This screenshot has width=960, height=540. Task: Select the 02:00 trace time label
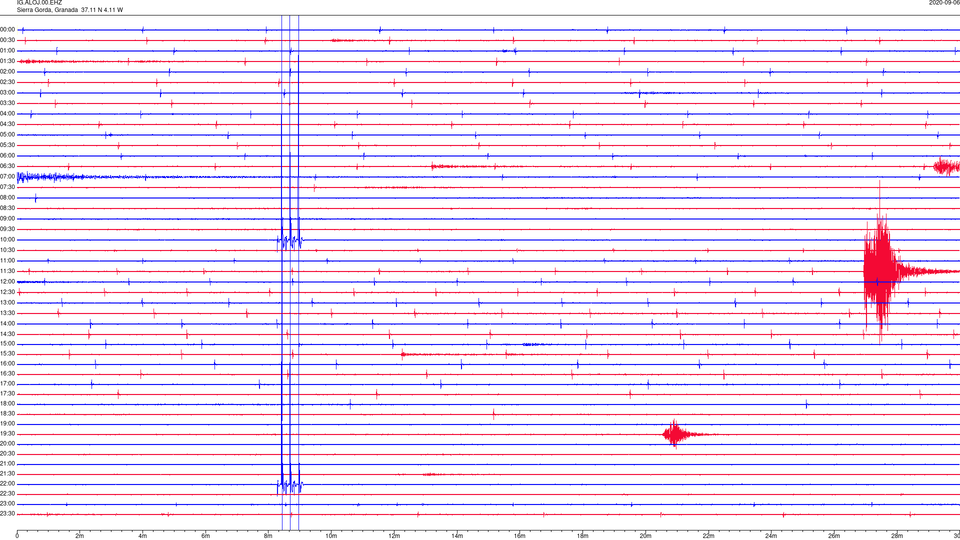click(x=7, y=72)
